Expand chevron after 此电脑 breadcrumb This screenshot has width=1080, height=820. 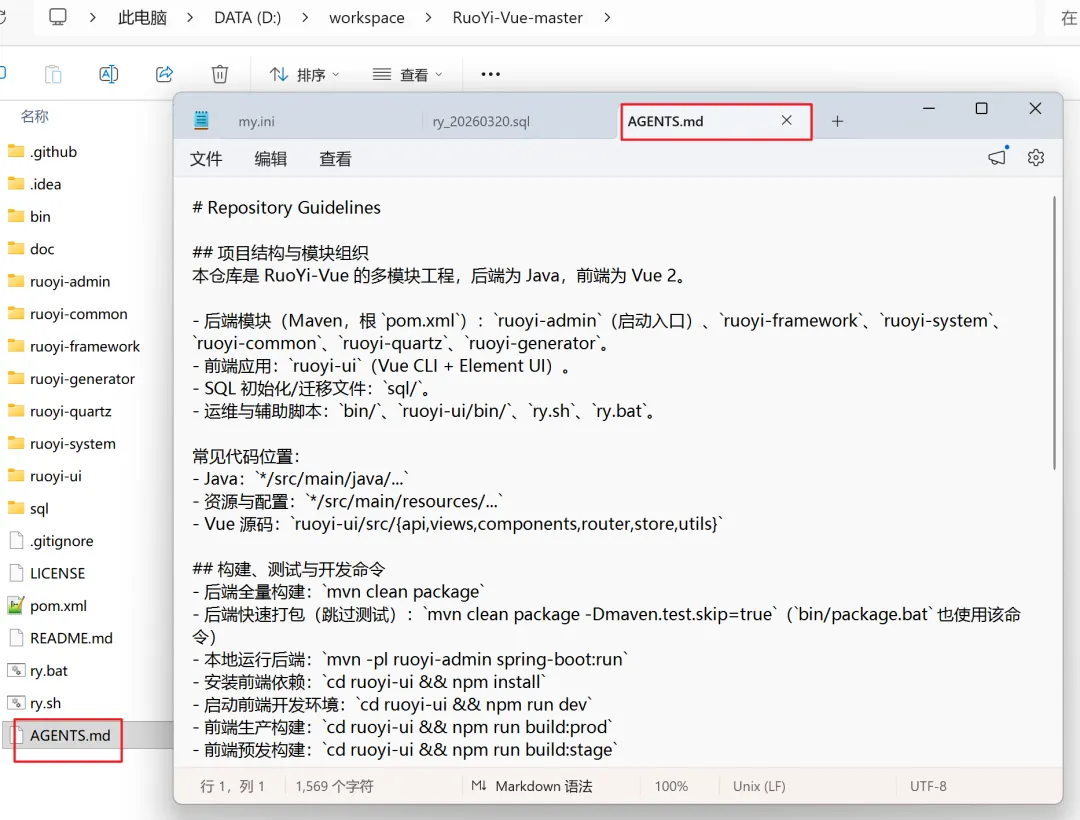pos(190,17)
